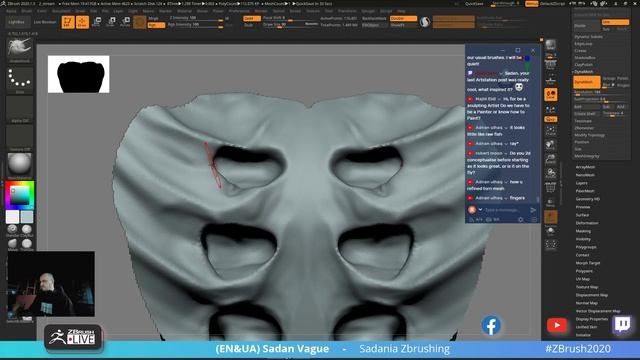Pick the Move brush shortcut icon
The width and height of the screenshot is (640, 360).
pyautogui.click(x=12, y=244)
